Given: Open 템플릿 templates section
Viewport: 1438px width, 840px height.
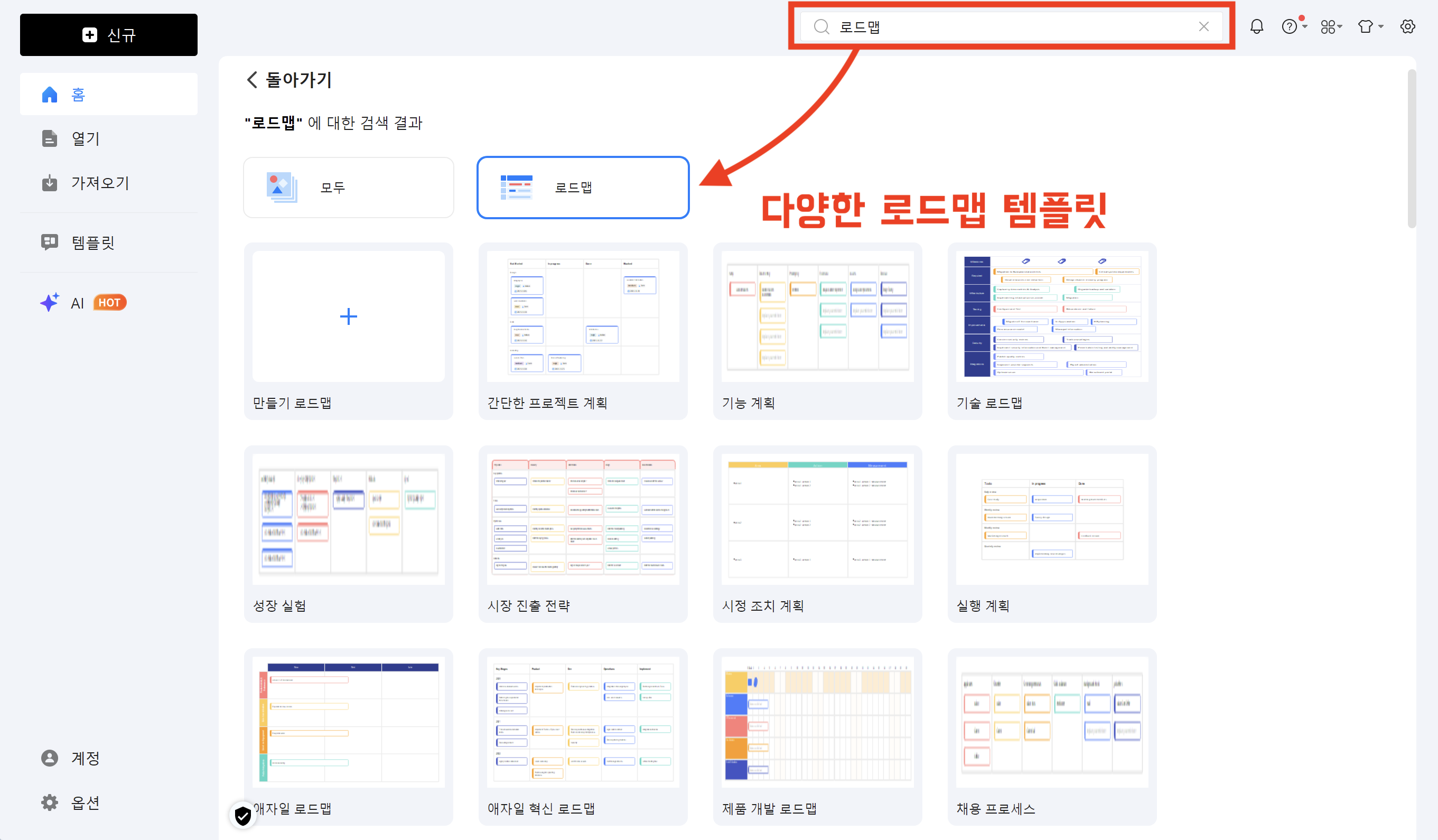Looking at the screenshot, I should coord(92,242).
